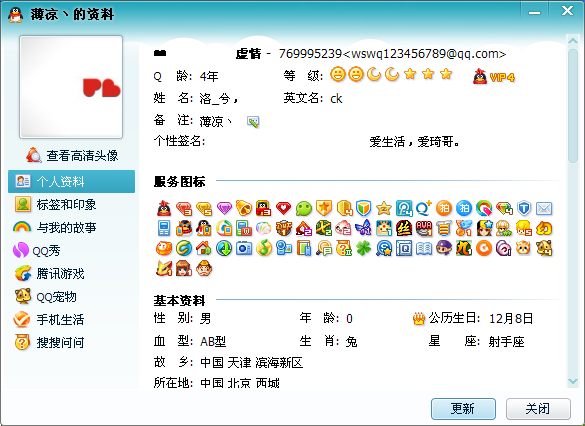Viewport: 585px width, 426px height.
Task: Click the green WeChat speech bubble icon
Action: [x=304, y=209]
